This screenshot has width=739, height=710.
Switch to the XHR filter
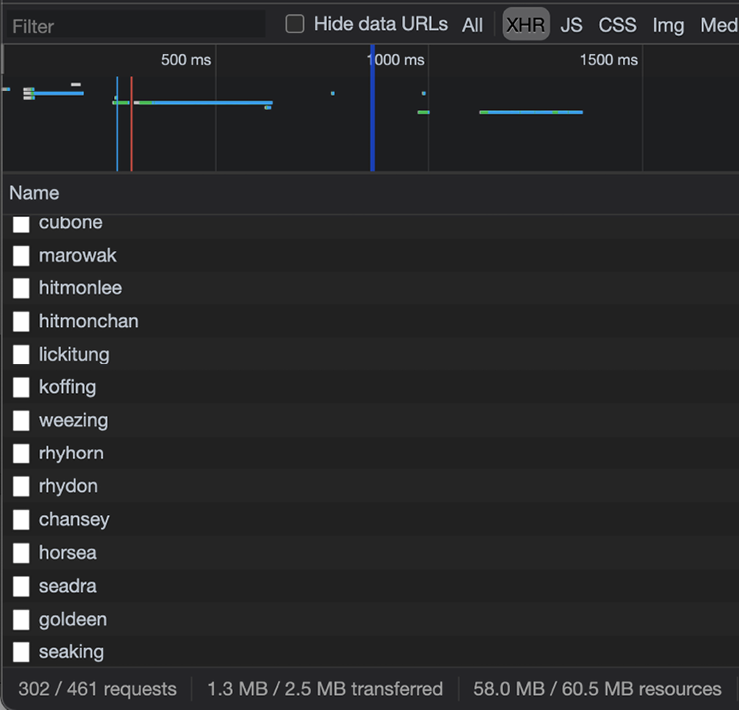(525, 25)
